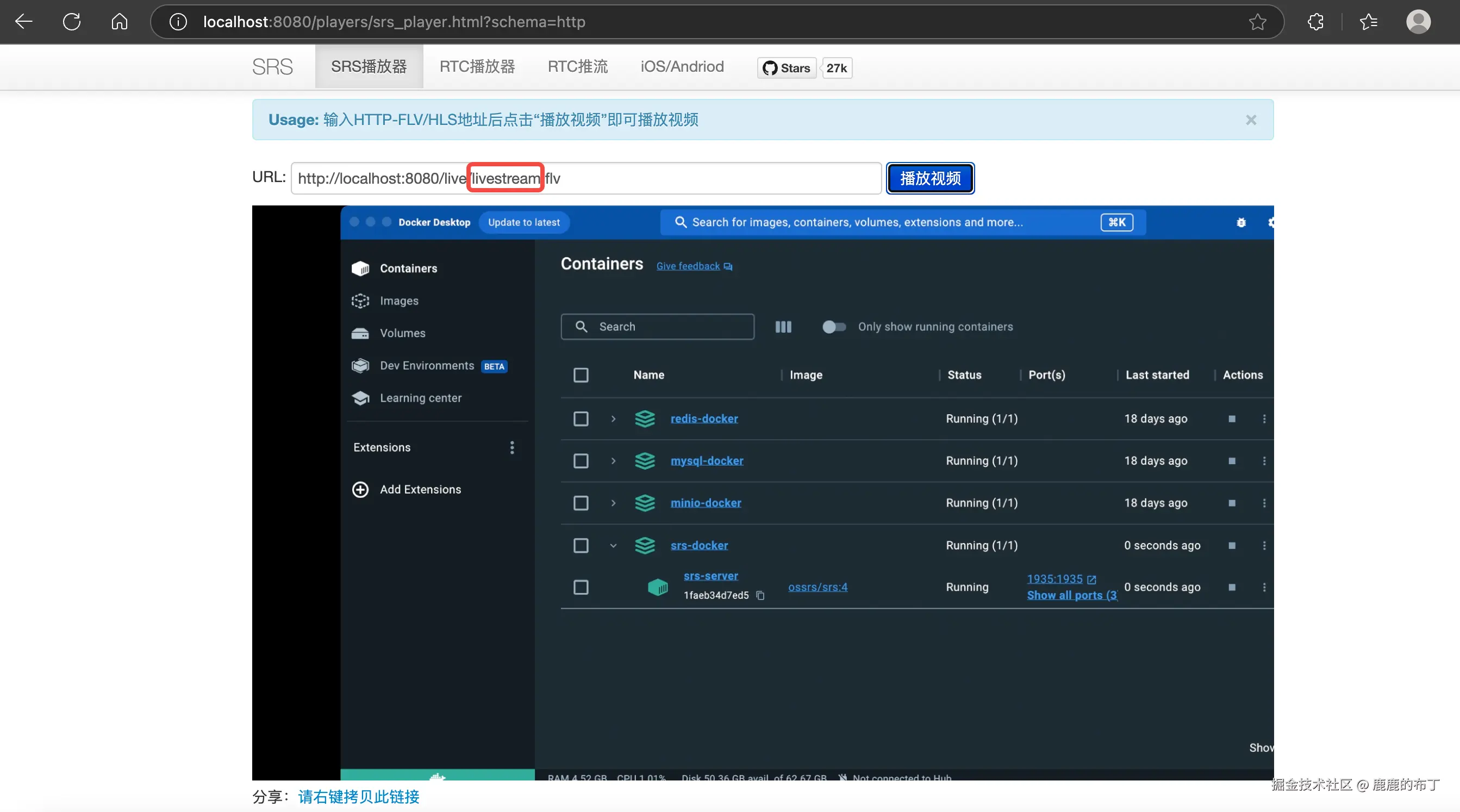Screen dimensions: 1460x812
Task: Switch to the RTC播放器 tab
Action: (x=477, y=67)
